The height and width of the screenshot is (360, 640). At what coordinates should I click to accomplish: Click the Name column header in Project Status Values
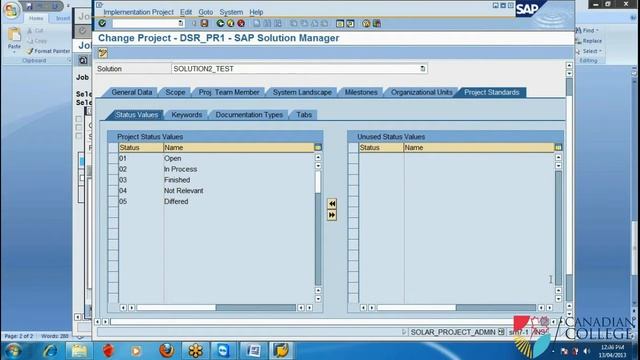239,147
